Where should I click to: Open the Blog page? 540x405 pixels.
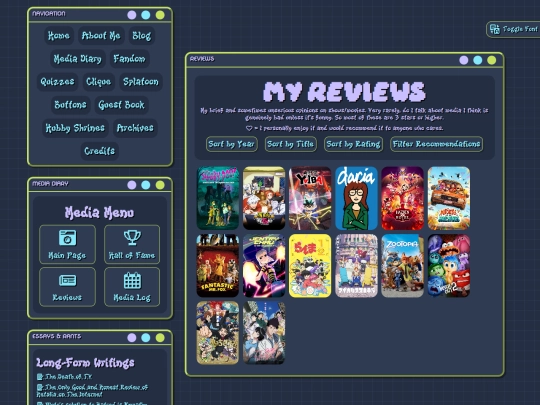[x=142, y=35]
